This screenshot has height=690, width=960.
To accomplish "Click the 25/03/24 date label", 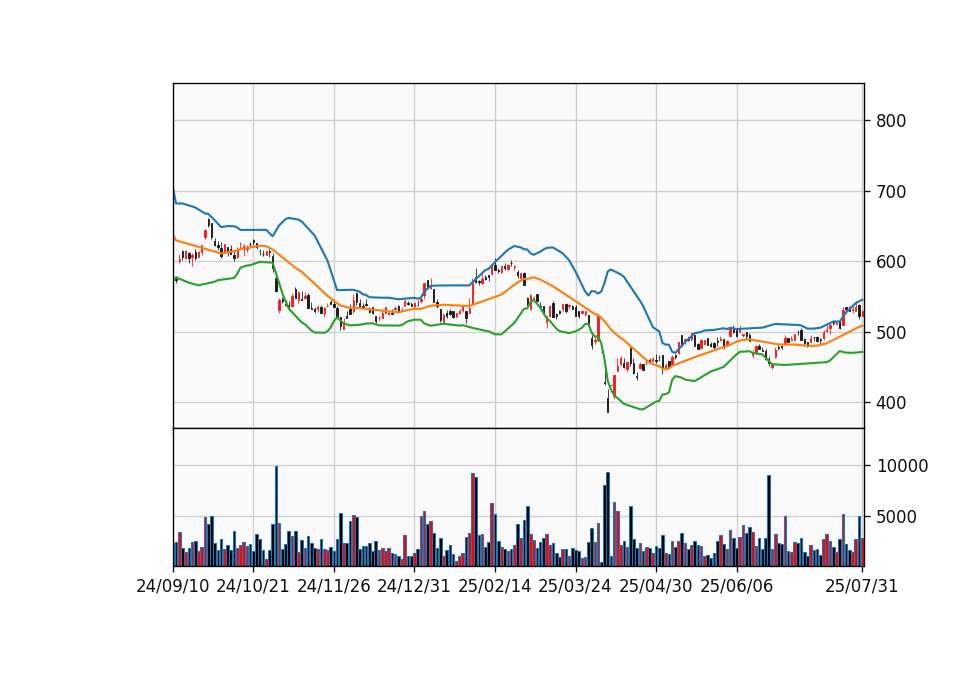I will pyautogui.click(x=575, y=587).
